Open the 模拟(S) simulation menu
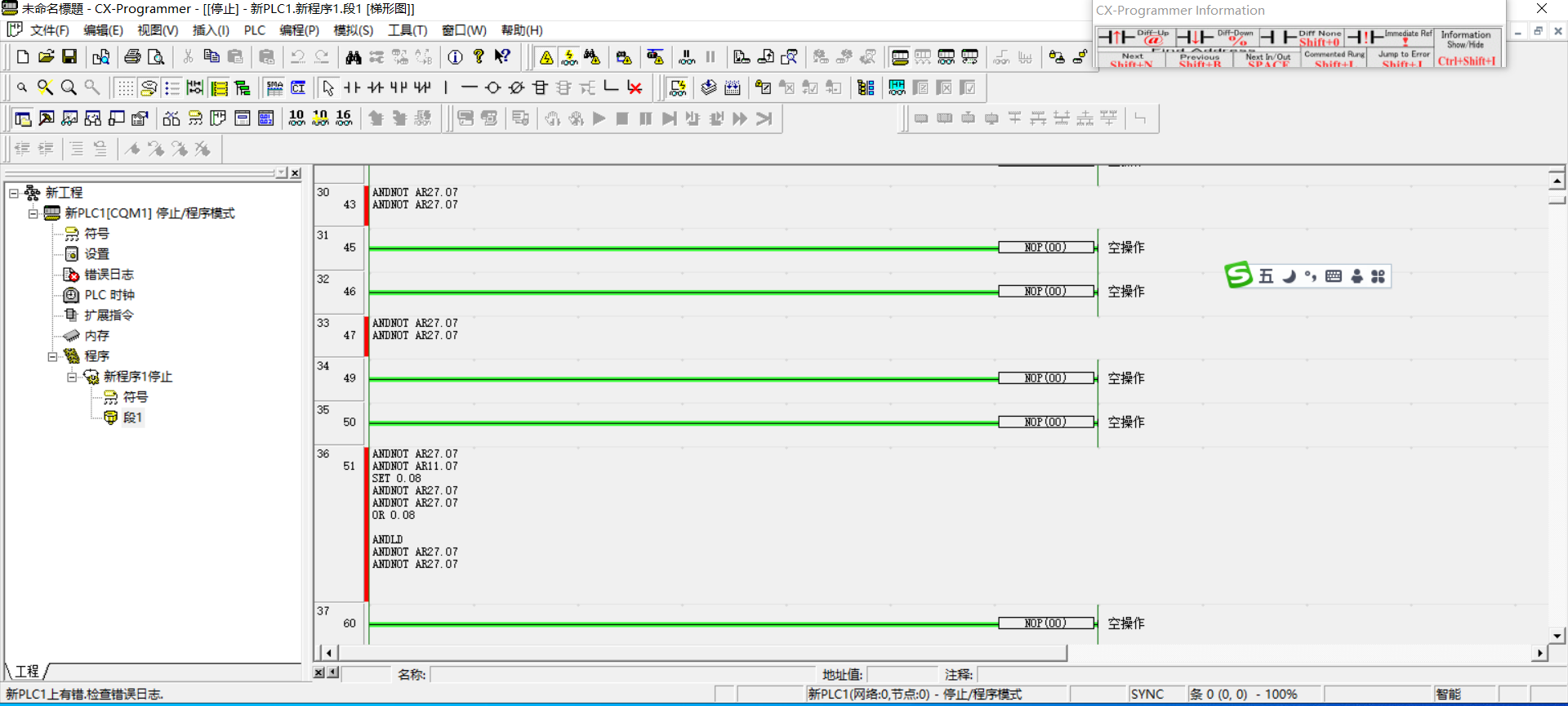Viewport: 1568px width, 706px height. (353, 30)
